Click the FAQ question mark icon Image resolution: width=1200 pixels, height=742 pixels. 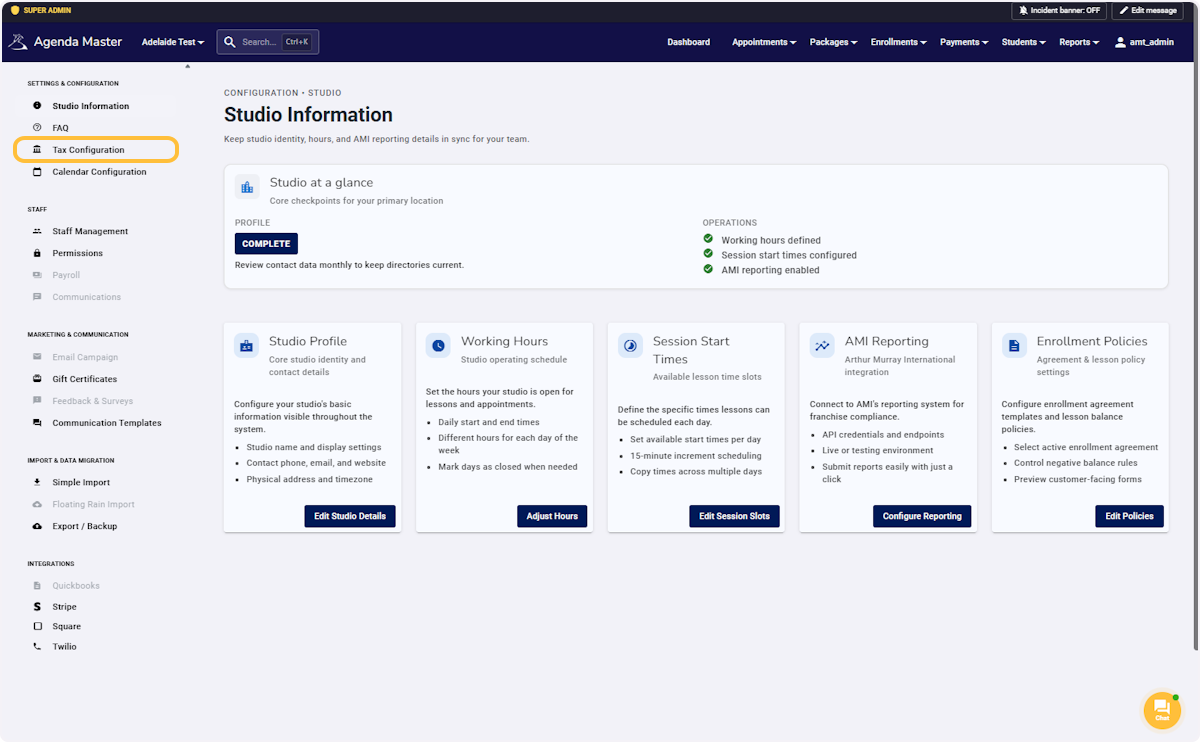37,128
